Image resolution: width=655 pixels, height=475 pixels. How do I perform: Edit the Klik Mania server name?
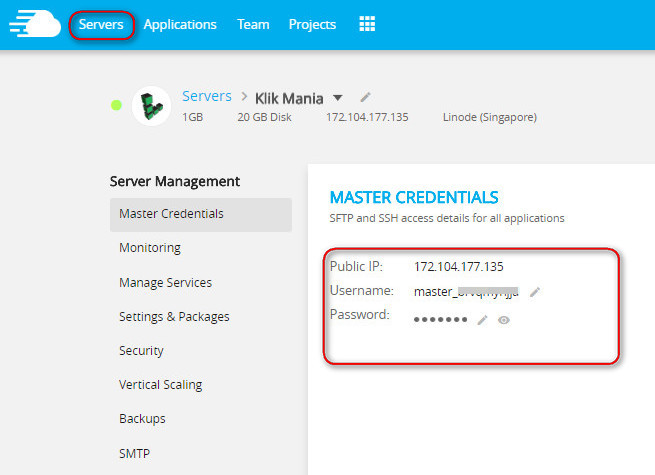tap(366, 97)
